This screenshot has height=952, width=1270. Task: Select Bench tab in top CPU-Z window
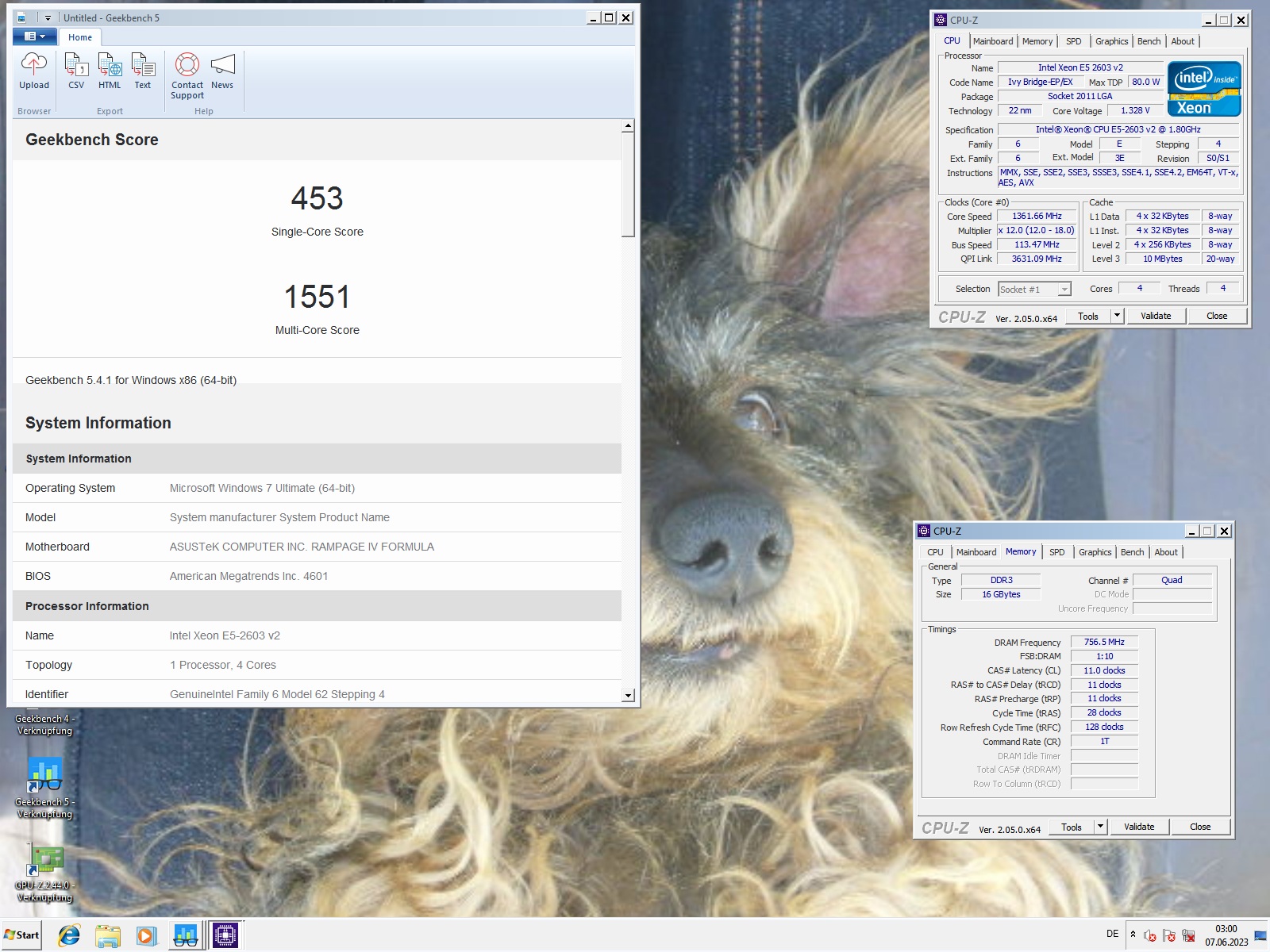[1149, 41]
